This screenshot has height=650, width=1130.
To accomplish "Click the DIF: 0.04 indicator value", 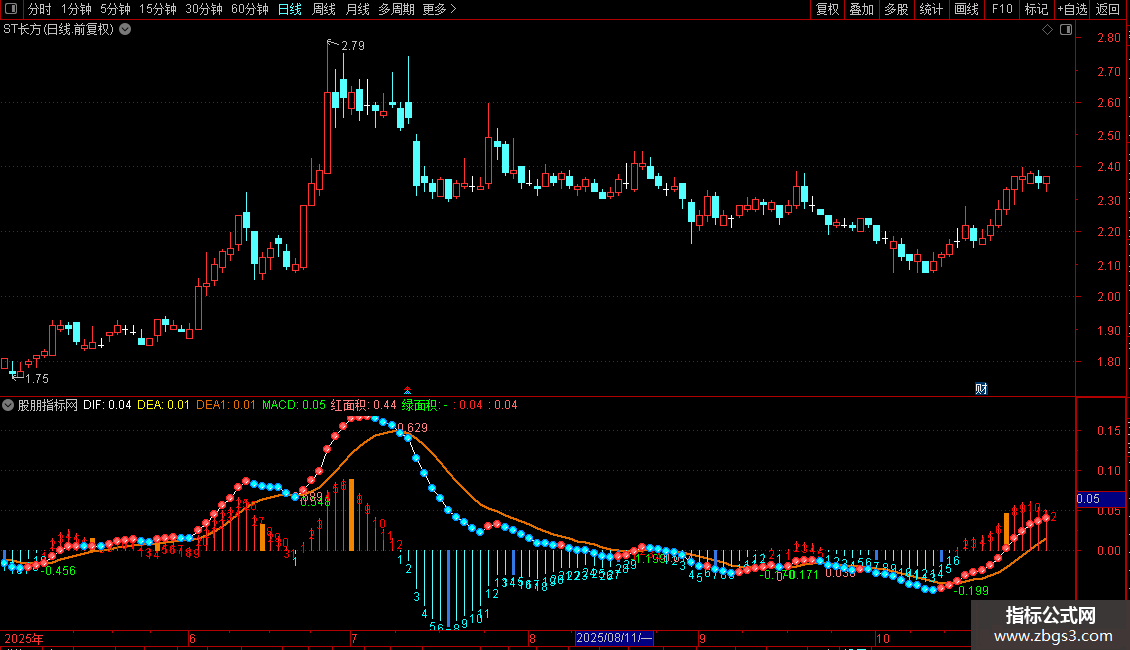I will coord(107,405).
